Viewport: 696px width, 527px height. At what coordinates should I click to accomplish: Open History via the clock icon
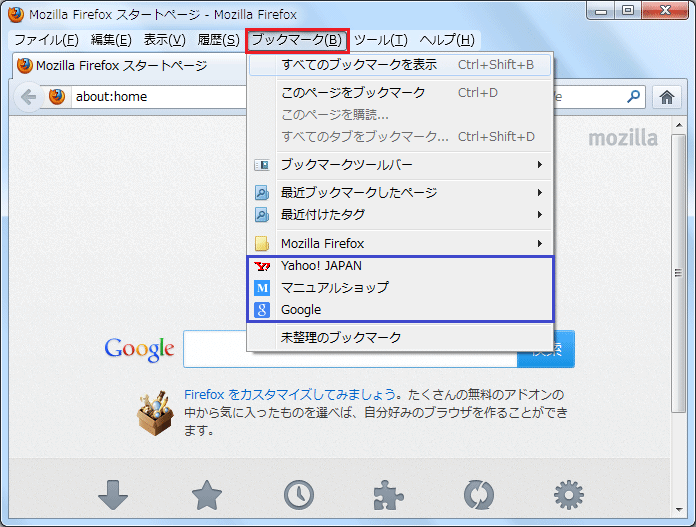[298, 494]
